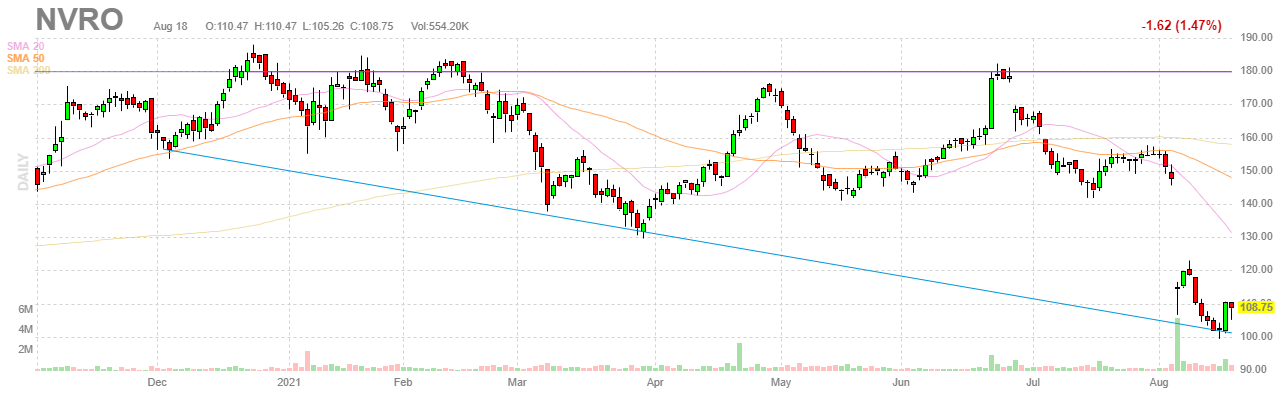Image resolution: width=1280 pixels, height=400 pixels.
Task: Select the Apr marker on the time axis
Action: tap(655, 382)
